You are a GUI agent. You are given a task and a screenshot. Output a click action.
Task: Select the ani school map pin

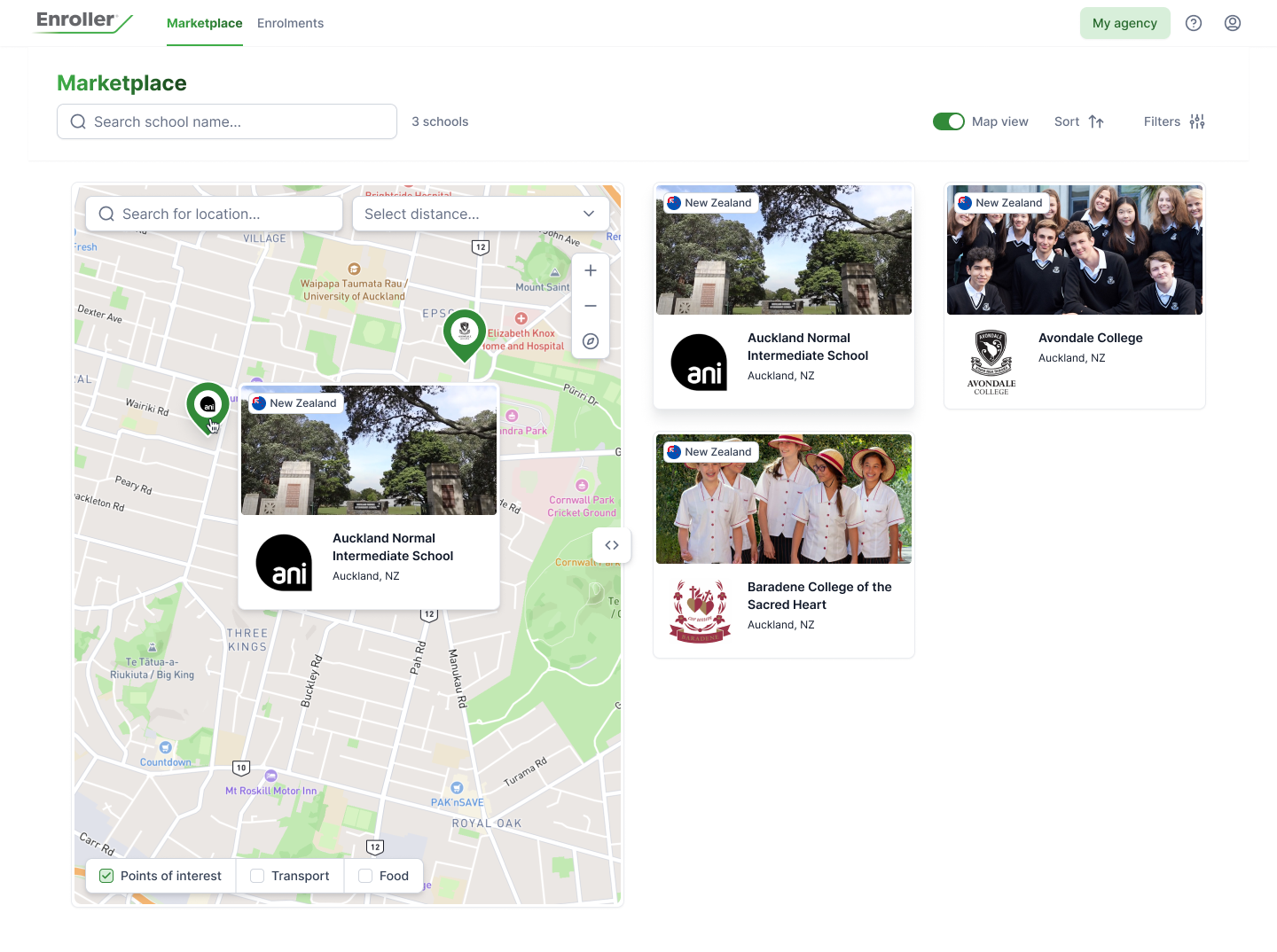[x=208, y=406]
